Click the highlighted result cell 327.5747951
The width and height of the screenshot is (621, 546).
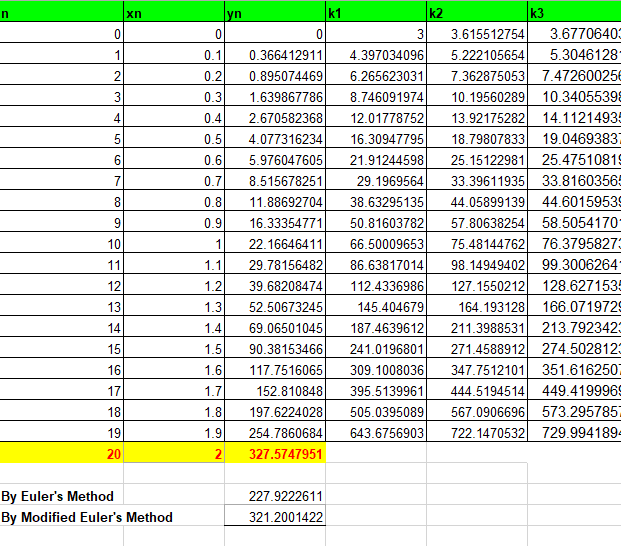point(276,453)
